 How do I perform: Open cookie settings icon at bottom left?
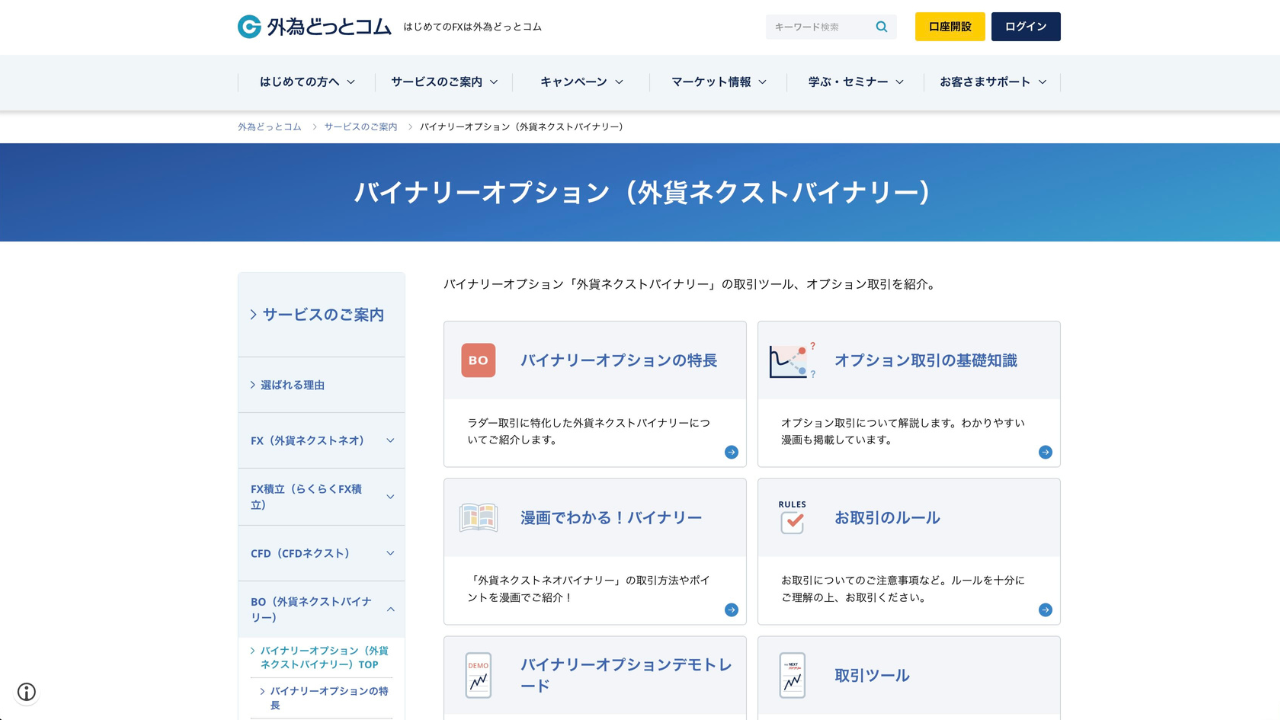pos(27,692)
